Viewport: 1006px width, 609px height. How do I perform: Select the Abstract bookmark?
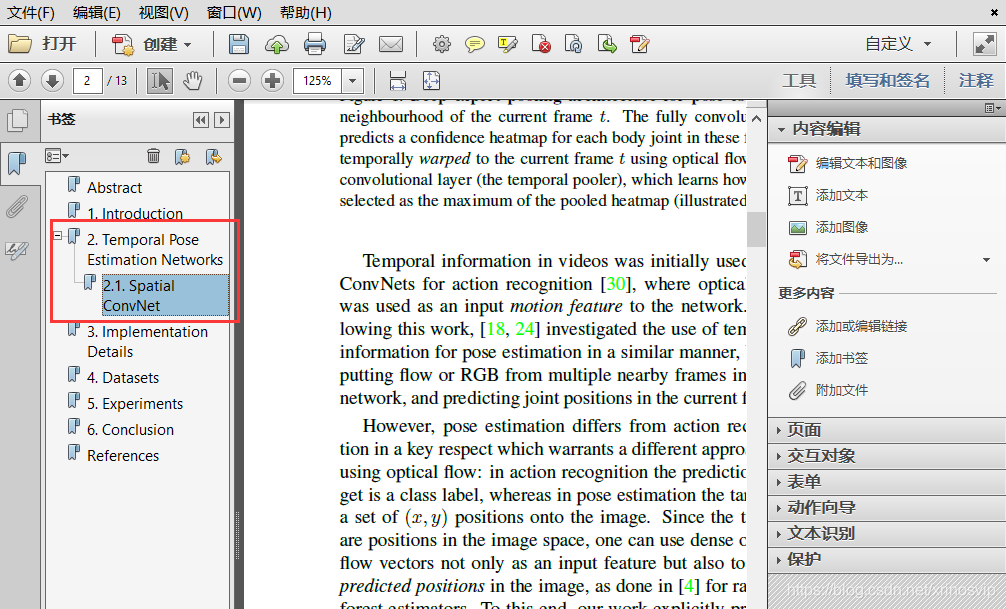click(114, 187)
